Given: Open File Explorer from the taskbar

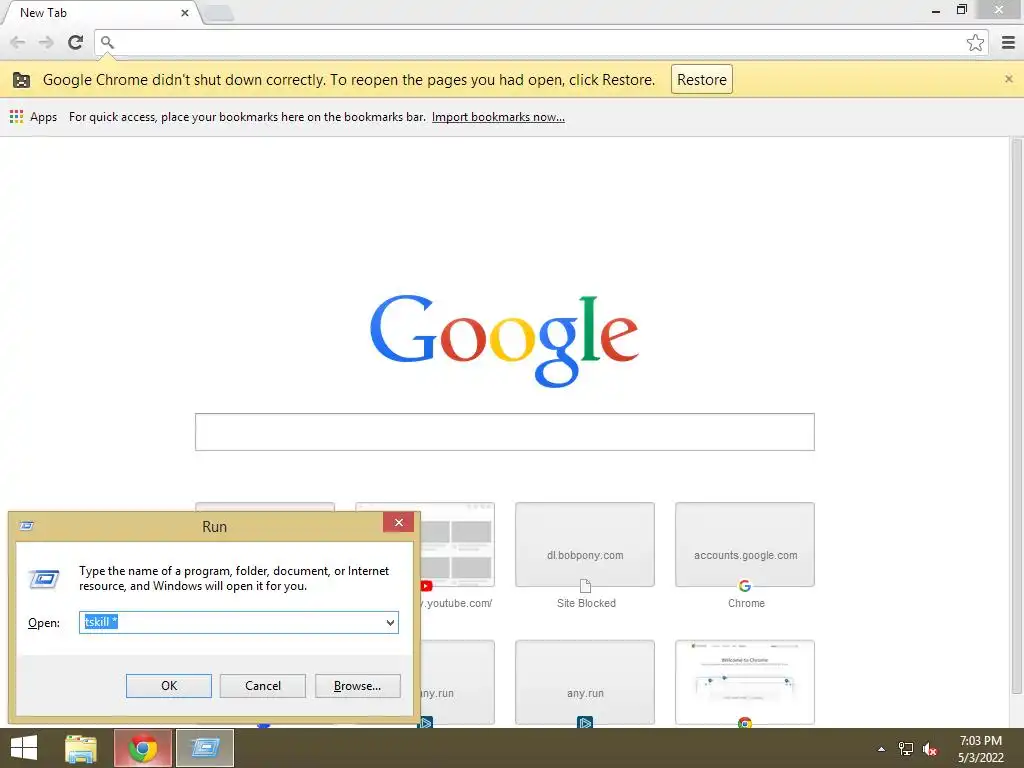Looking at the screenshot, I should point(81,748).
